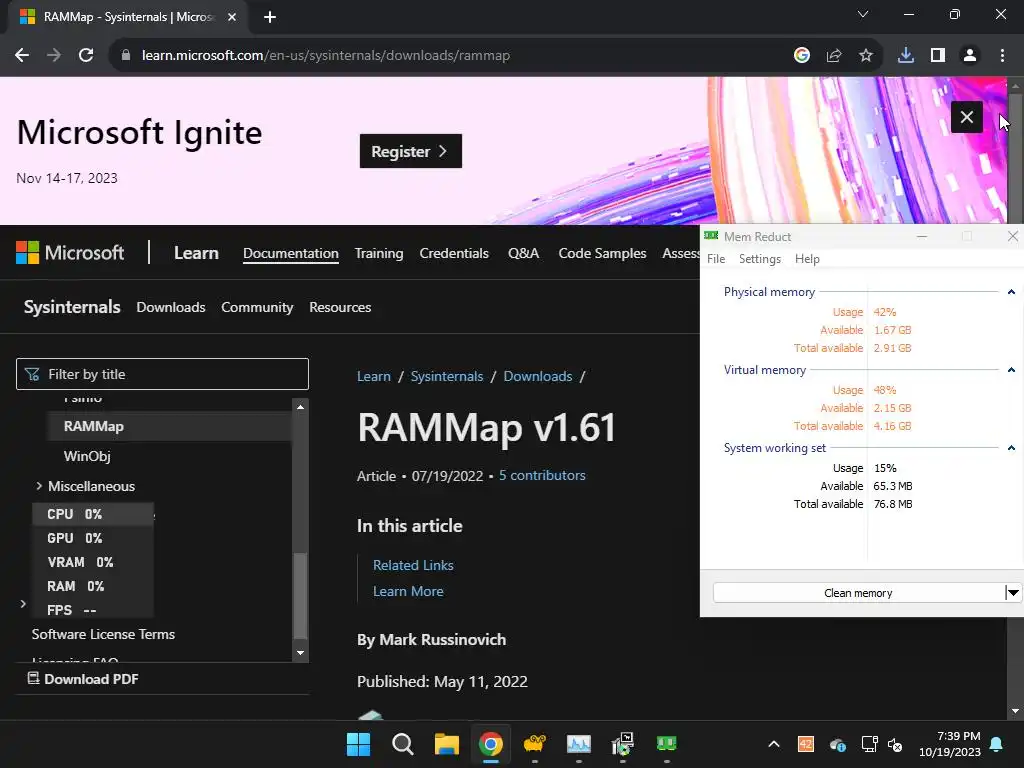Open Sysinternals Downloads menu

click(x=170, y=307)
